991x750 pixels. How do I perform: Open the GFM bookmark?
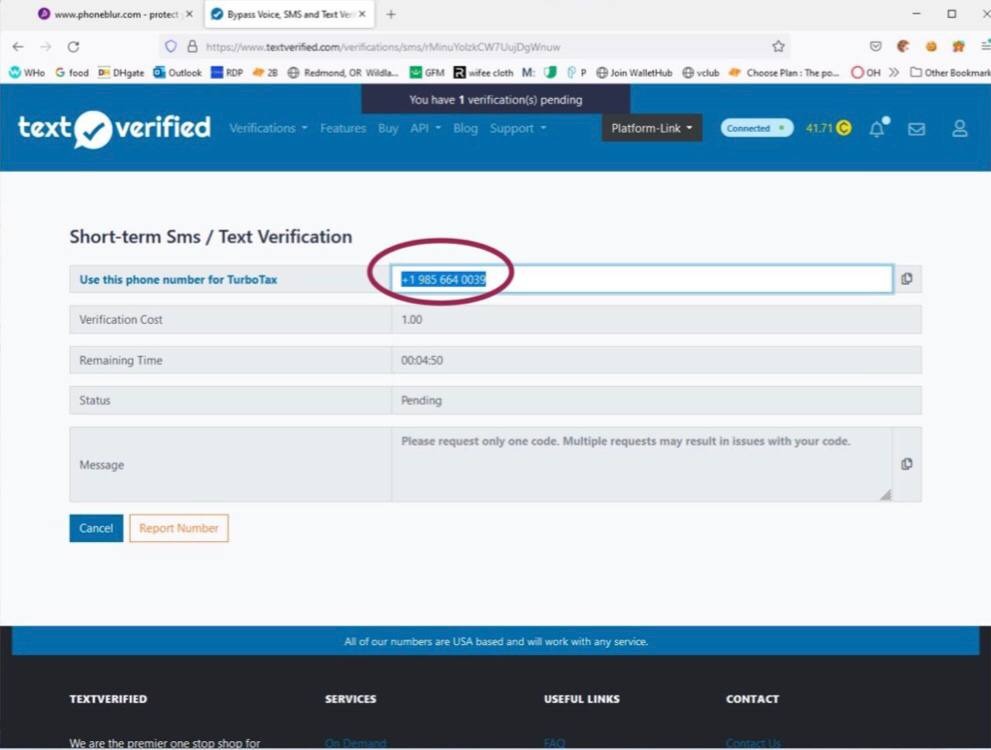(x=427, y=73)
